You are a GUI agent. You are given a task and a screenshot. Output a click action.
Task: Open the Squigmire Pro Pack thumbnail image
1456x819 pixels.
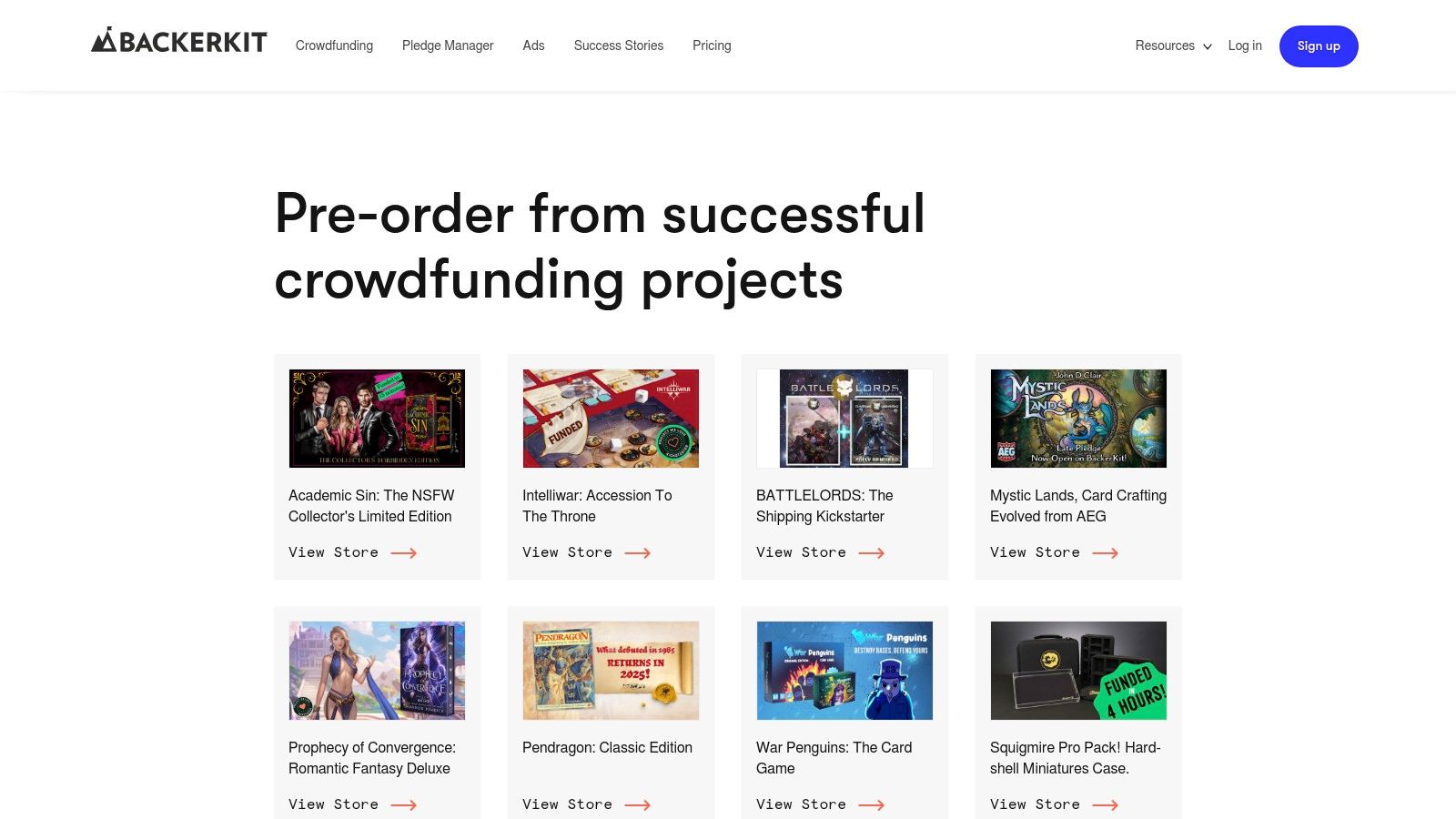[x=1078, y=671]
